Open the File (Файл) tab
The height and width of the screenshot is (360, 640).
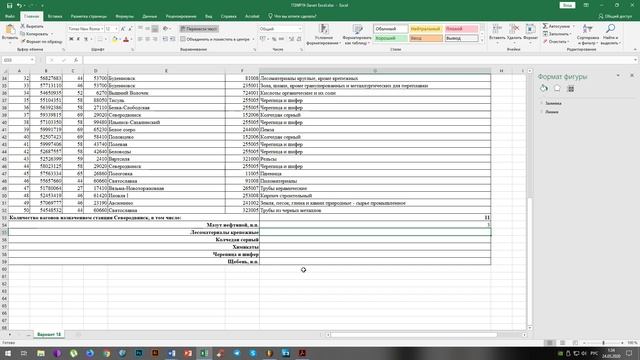click(x=10, y=16)
